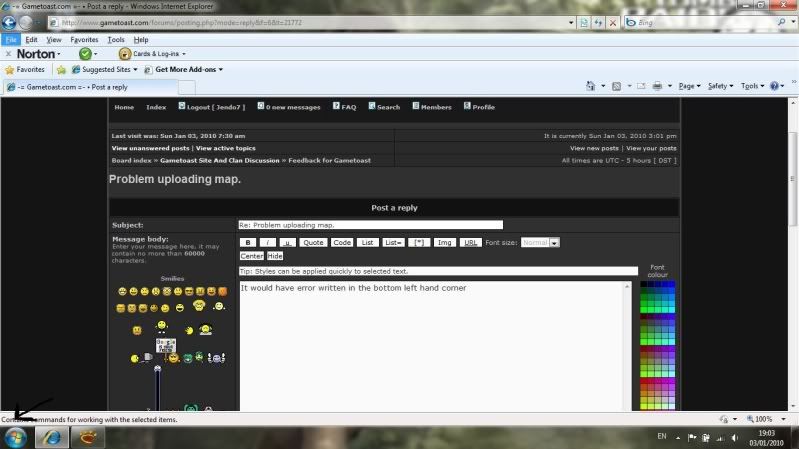Click the browser Back arrow button
This screenshot has width=799, height=449.
point(9,22)
